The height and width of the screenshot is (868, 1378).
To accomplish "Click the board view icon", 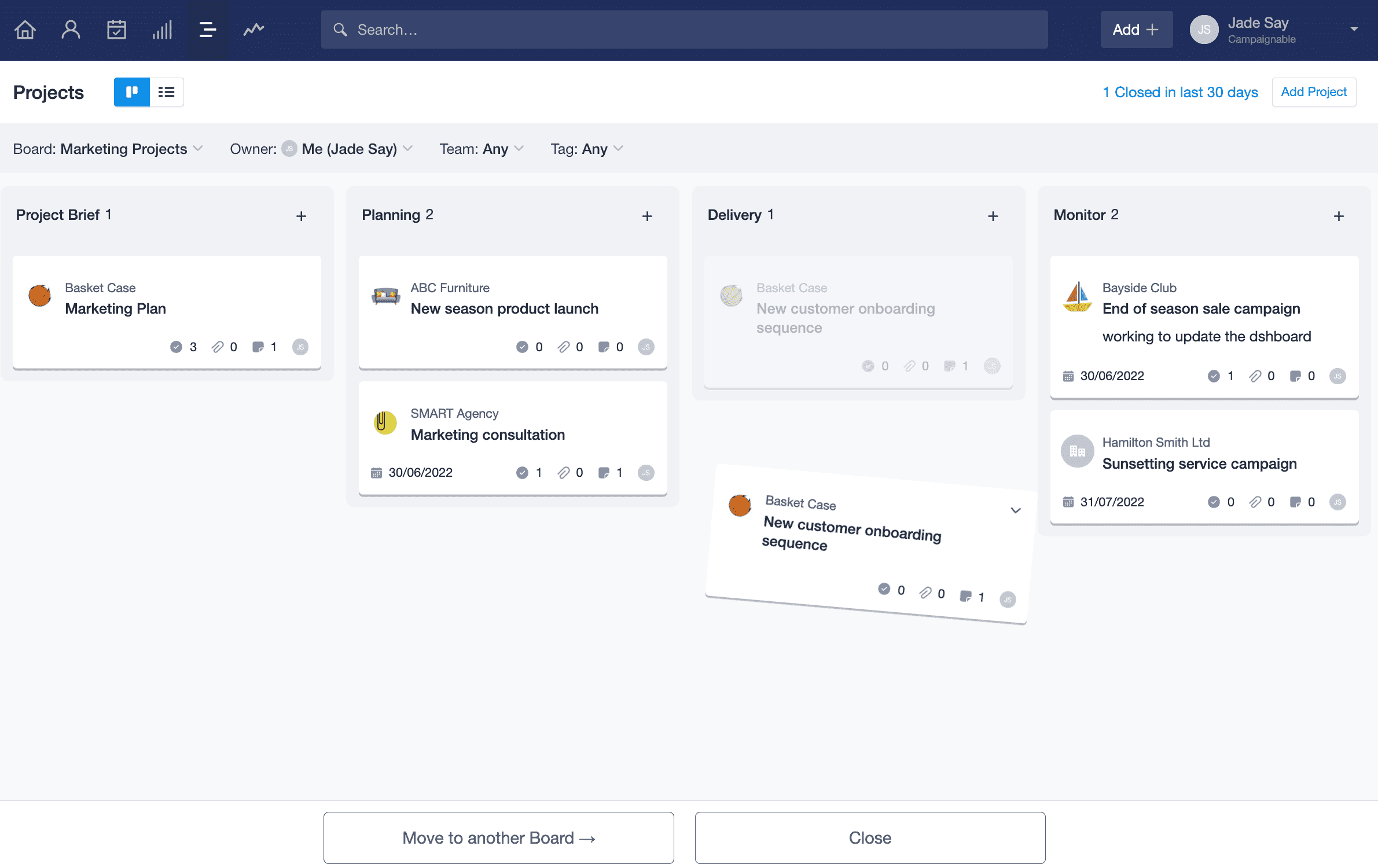I will (131, 91).
